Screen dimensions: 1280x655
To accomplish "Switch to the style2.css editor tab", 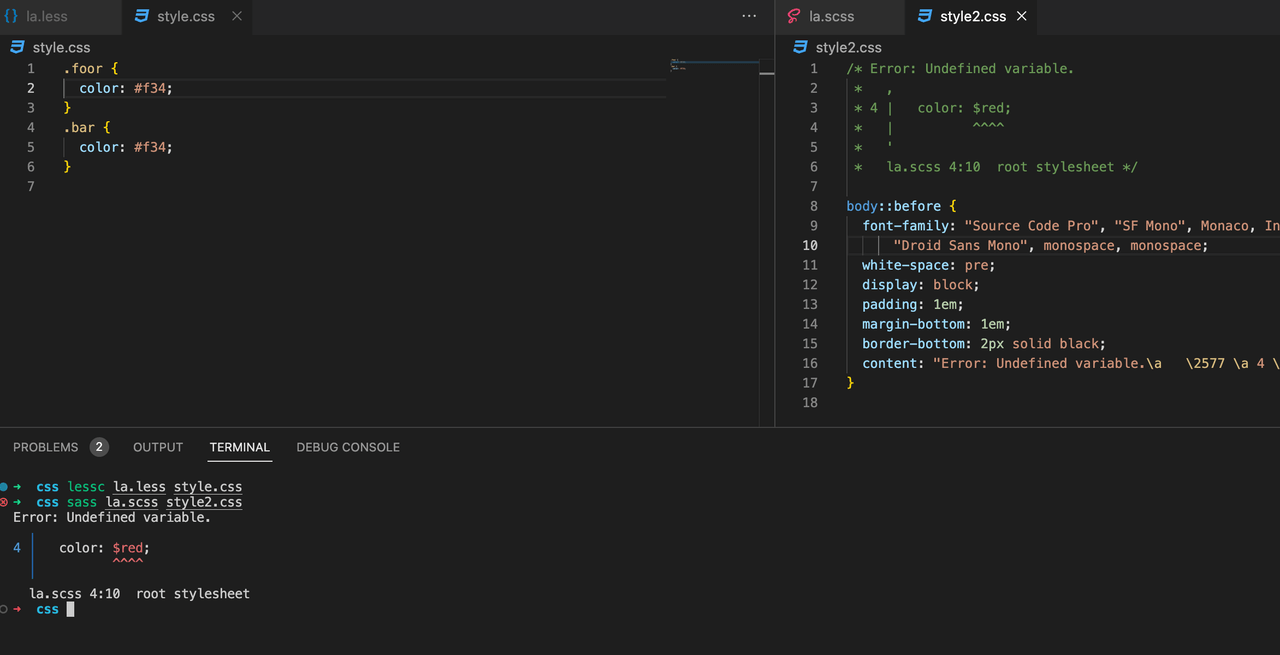I will pos(972,16).
